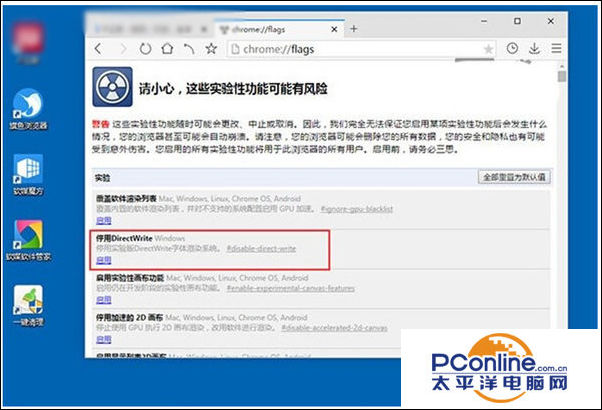
Task: Open the downloads arrow icon
Action: [x=534, y=49]
